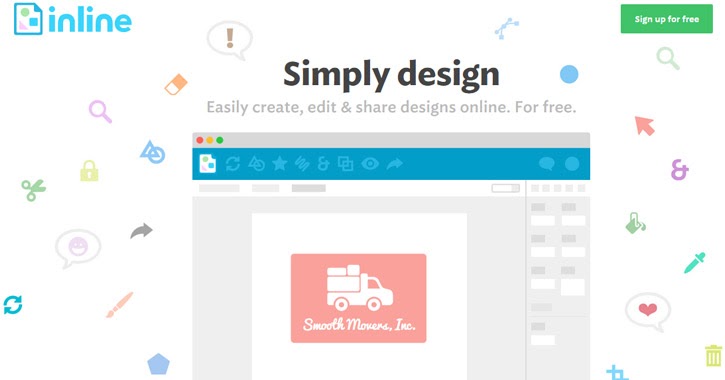
Task: Open the comments bubble in the blue toolbar
Action: tap(547, 164)
